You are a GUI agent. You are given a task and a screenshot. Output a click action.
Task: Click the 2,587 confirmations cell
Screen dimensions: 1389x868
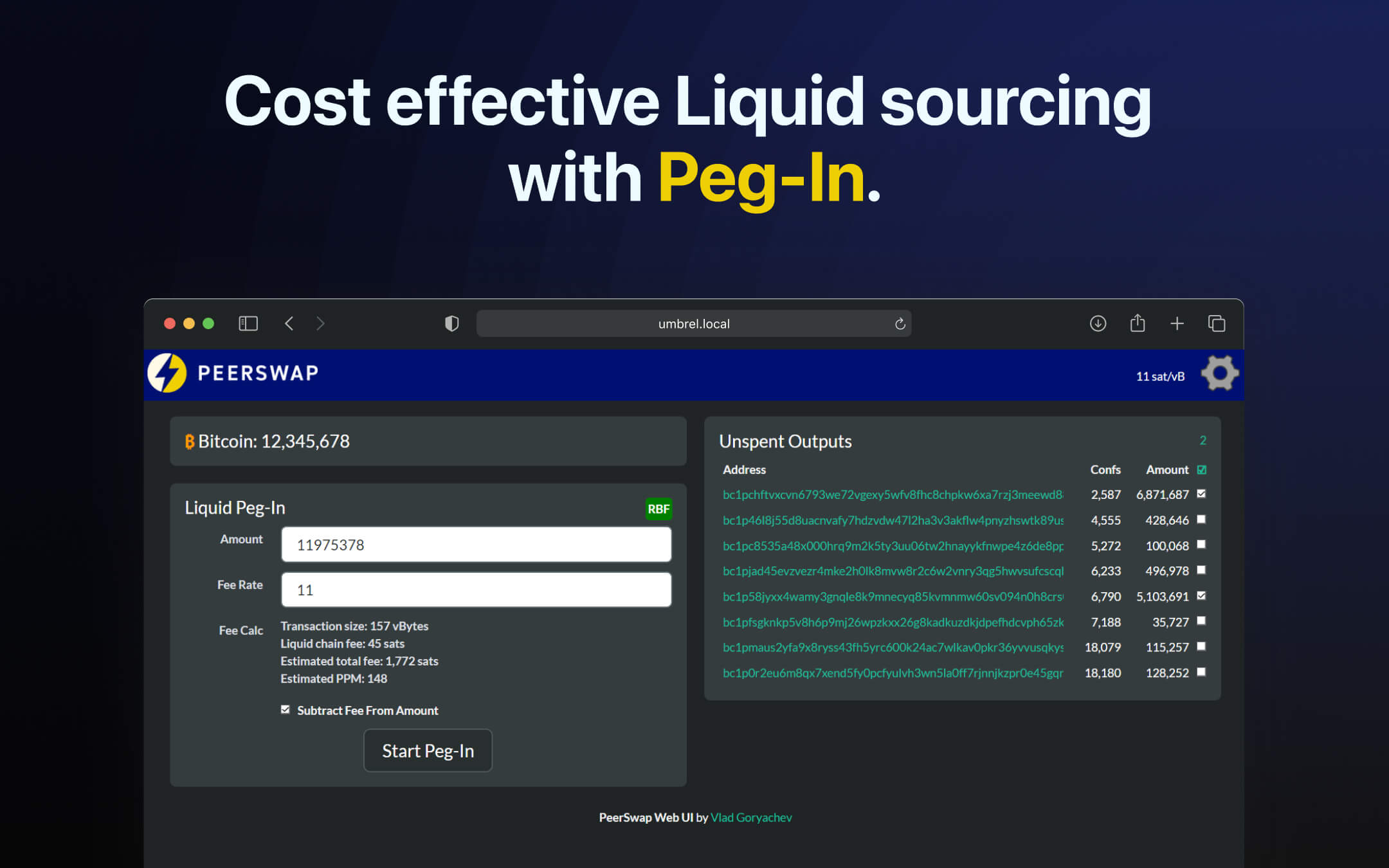(x=1105, y=495)
